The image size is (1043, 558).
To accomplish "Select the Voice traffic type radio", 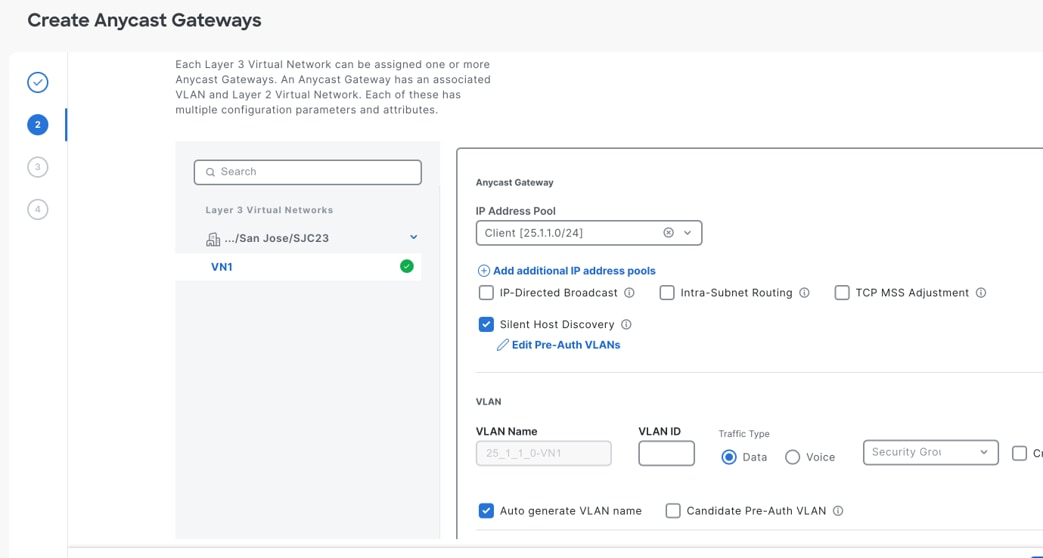I will (792, 457).
